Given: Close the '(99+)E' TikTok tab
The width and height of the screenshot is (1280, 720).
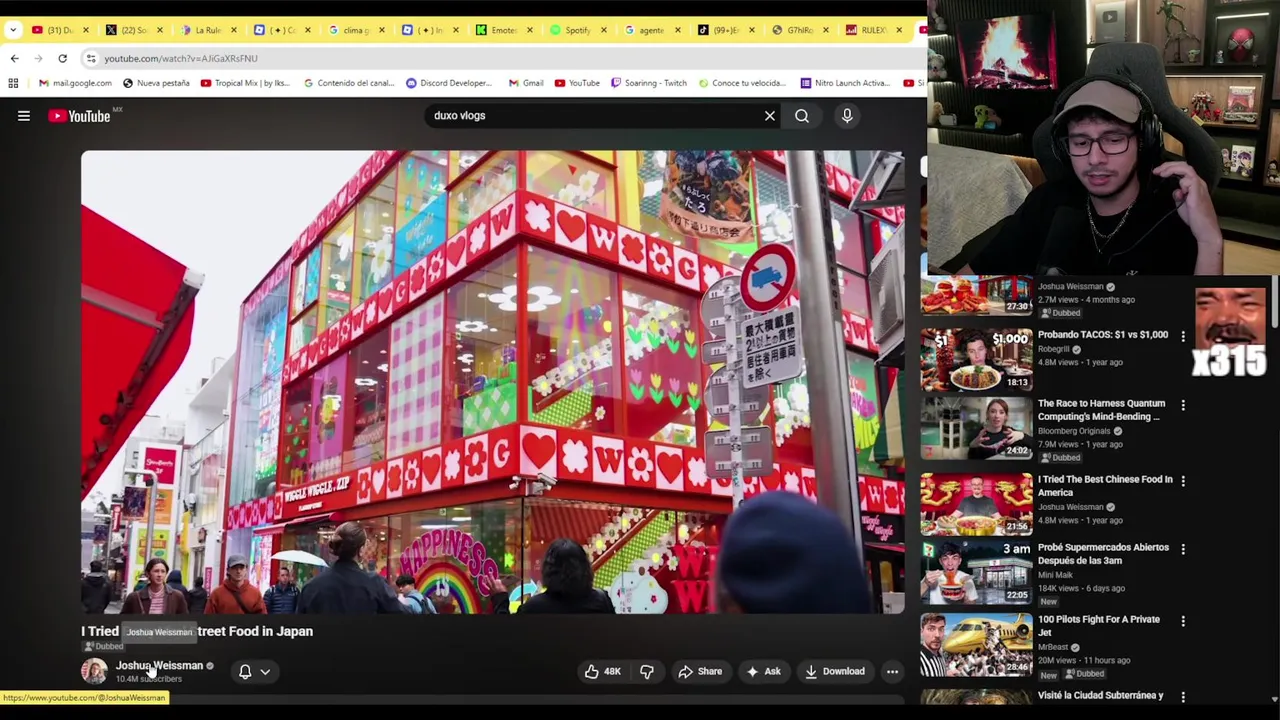Looking at the screenshot, I should (x=751, y=30).
